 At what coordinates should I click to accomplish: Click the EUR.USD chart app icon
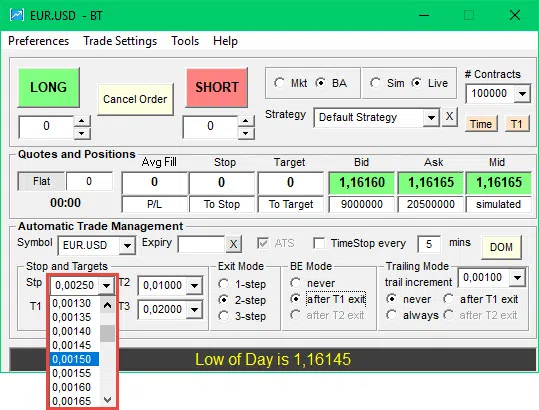tap(17, 15)
